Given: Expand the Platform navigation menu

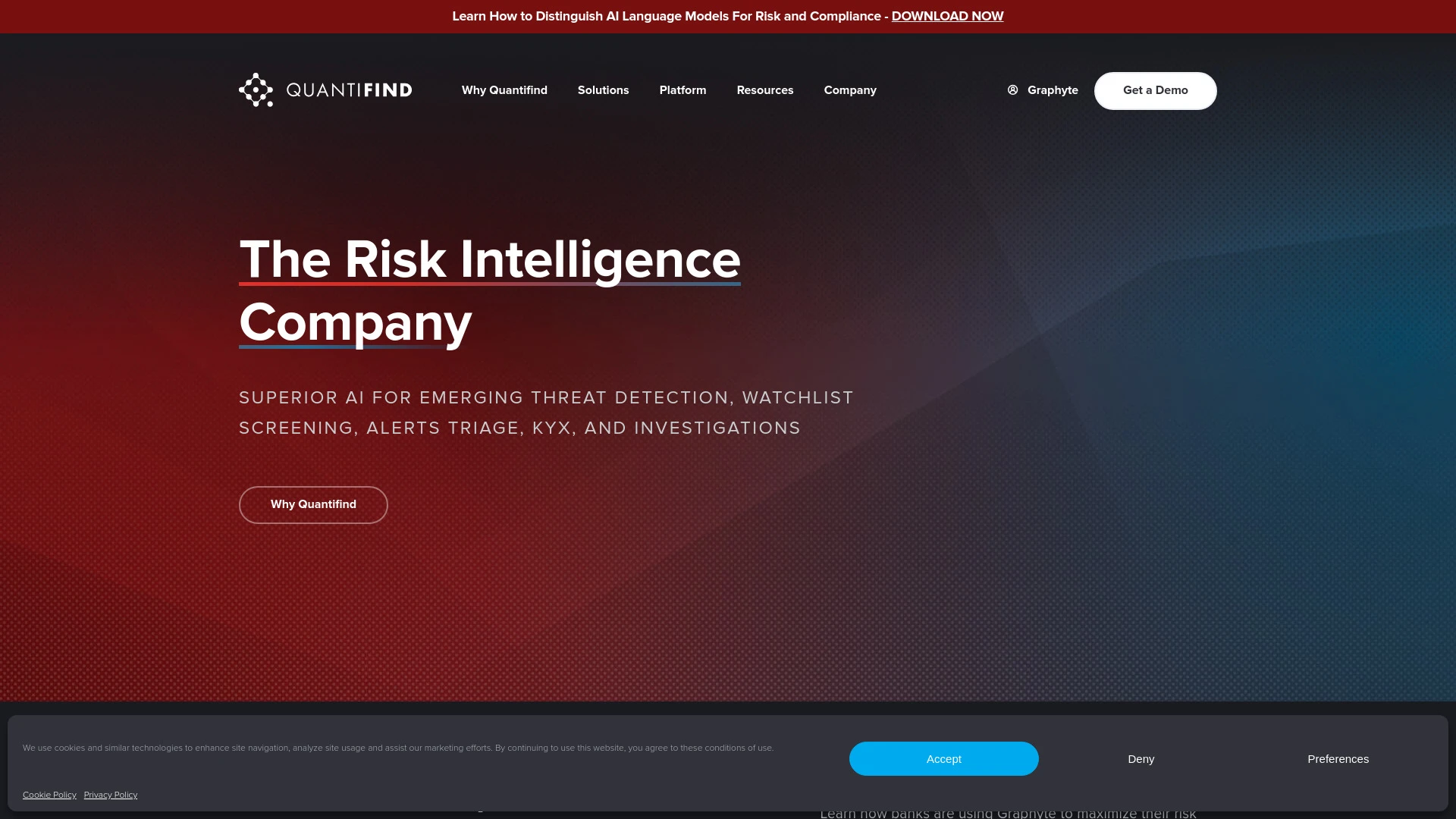Looking at the screenshot, I should tap(682, 90).
